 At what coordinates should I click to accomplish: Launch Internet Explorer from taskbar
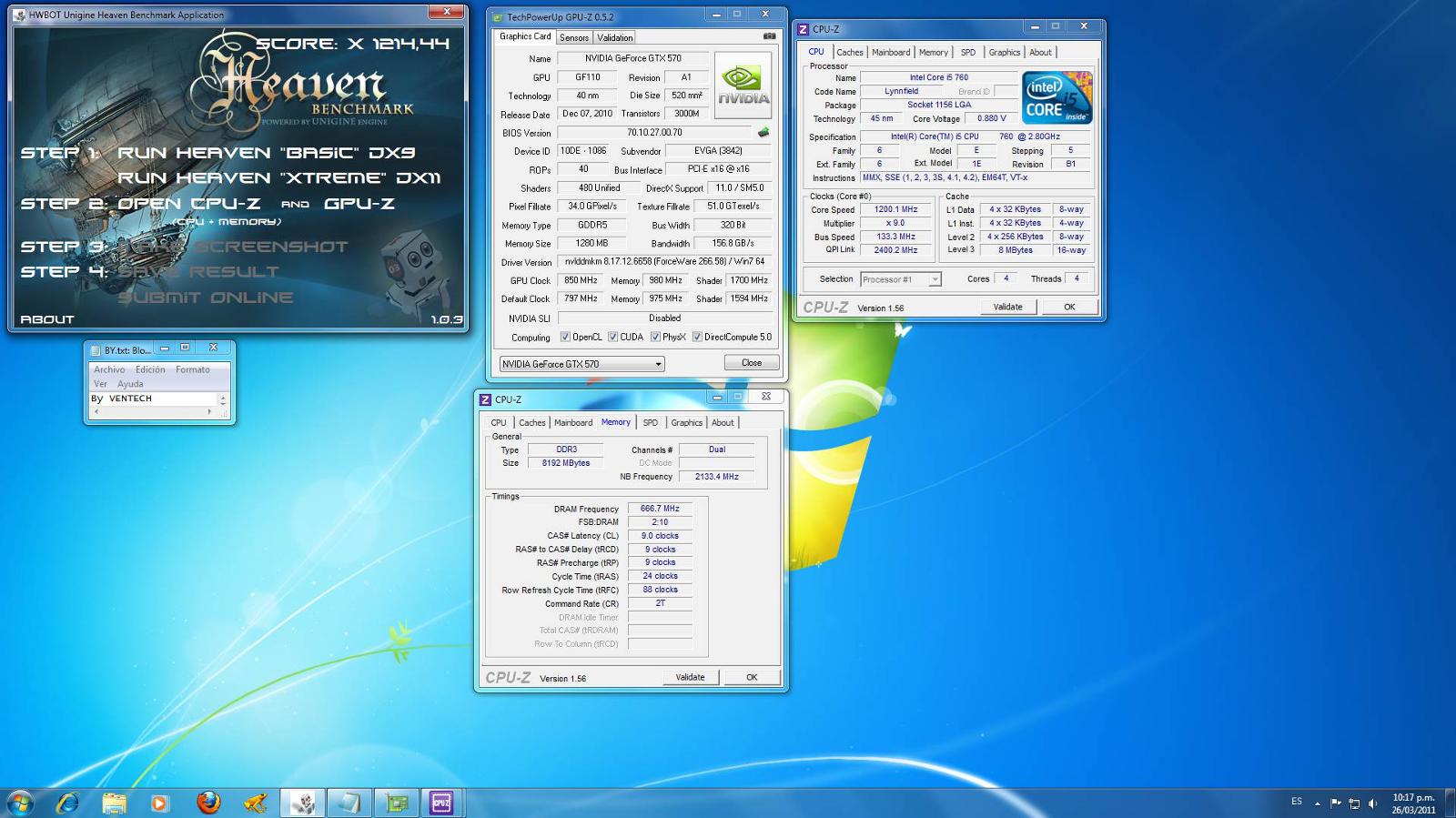tap(68, 803)
